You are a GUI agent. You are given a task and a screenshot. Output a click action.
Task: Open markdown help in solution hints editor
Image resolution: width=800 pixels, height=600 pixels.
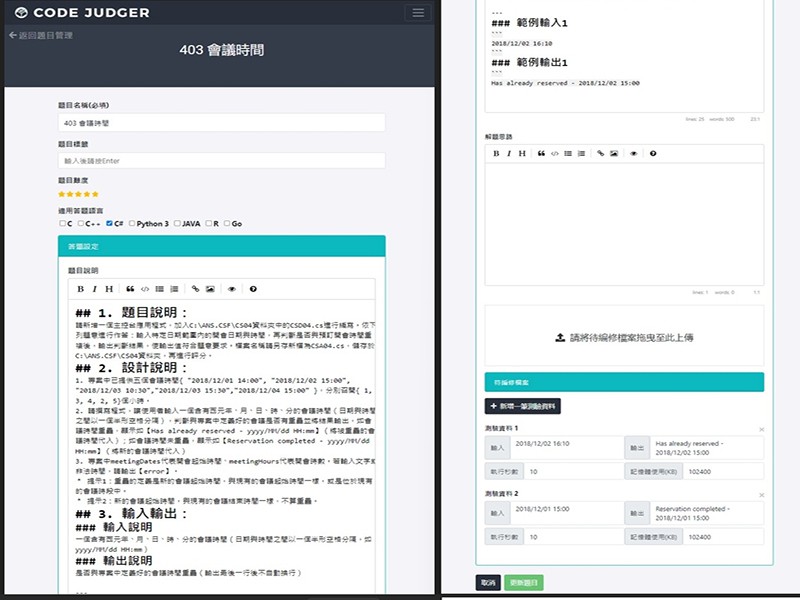coord(653,153)
